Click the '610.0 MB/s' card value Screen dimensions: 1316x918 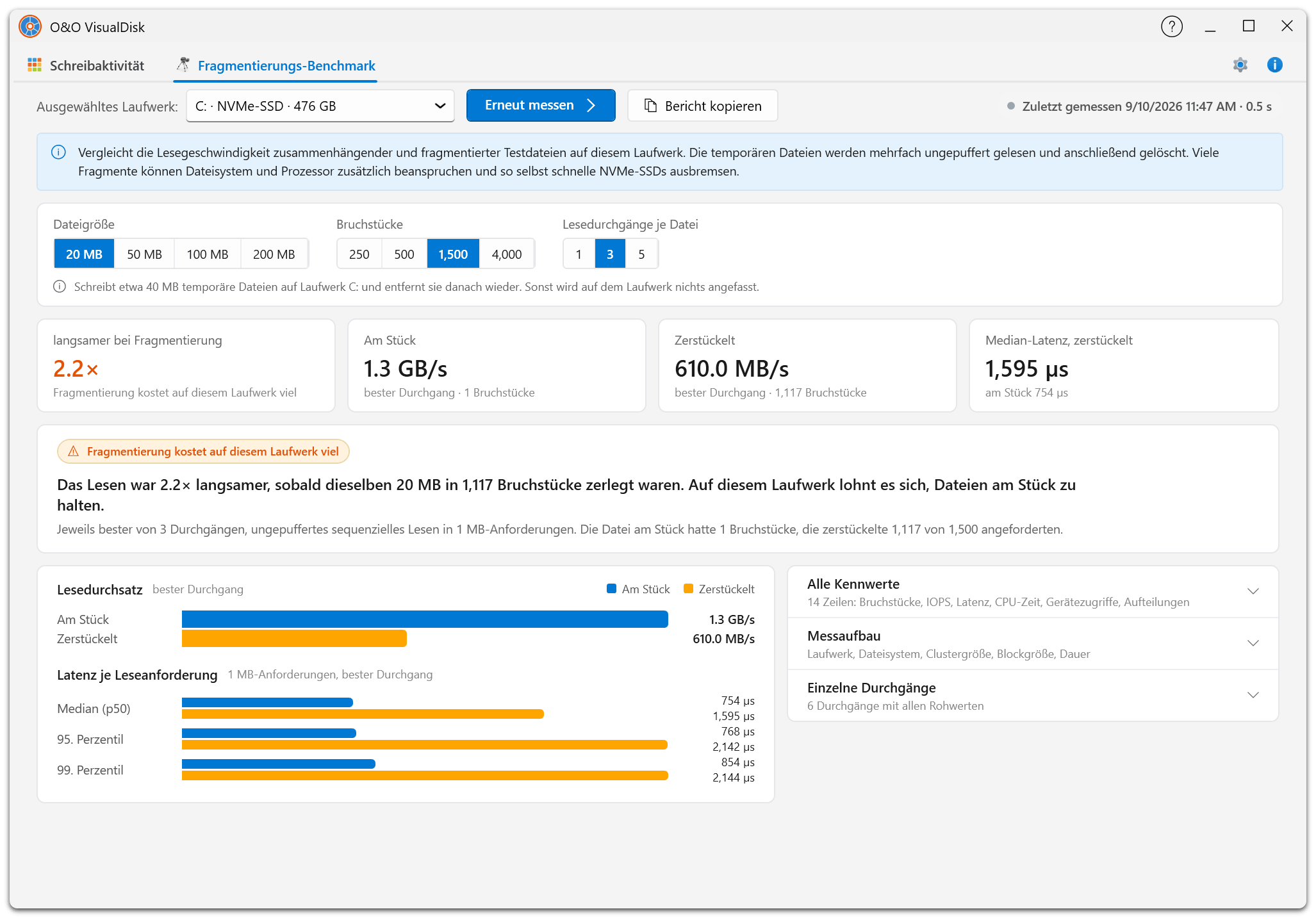point(732,369)
